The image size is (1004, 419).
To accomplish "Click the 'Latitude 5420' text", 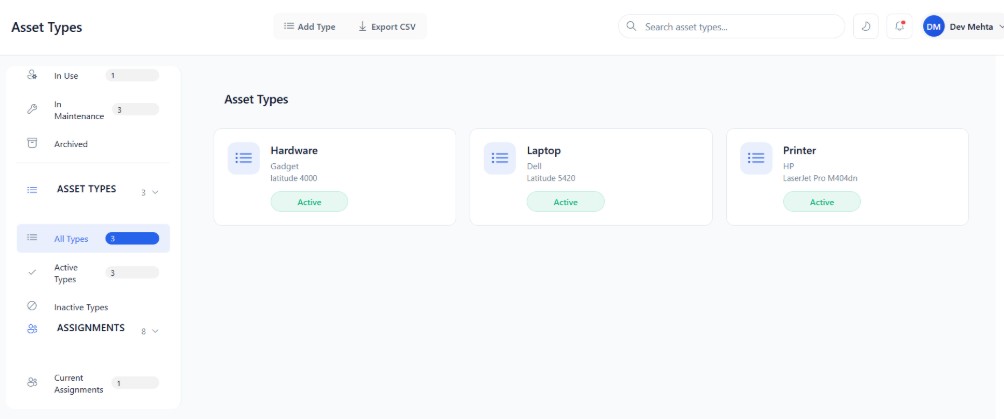I will pos(551,178).
